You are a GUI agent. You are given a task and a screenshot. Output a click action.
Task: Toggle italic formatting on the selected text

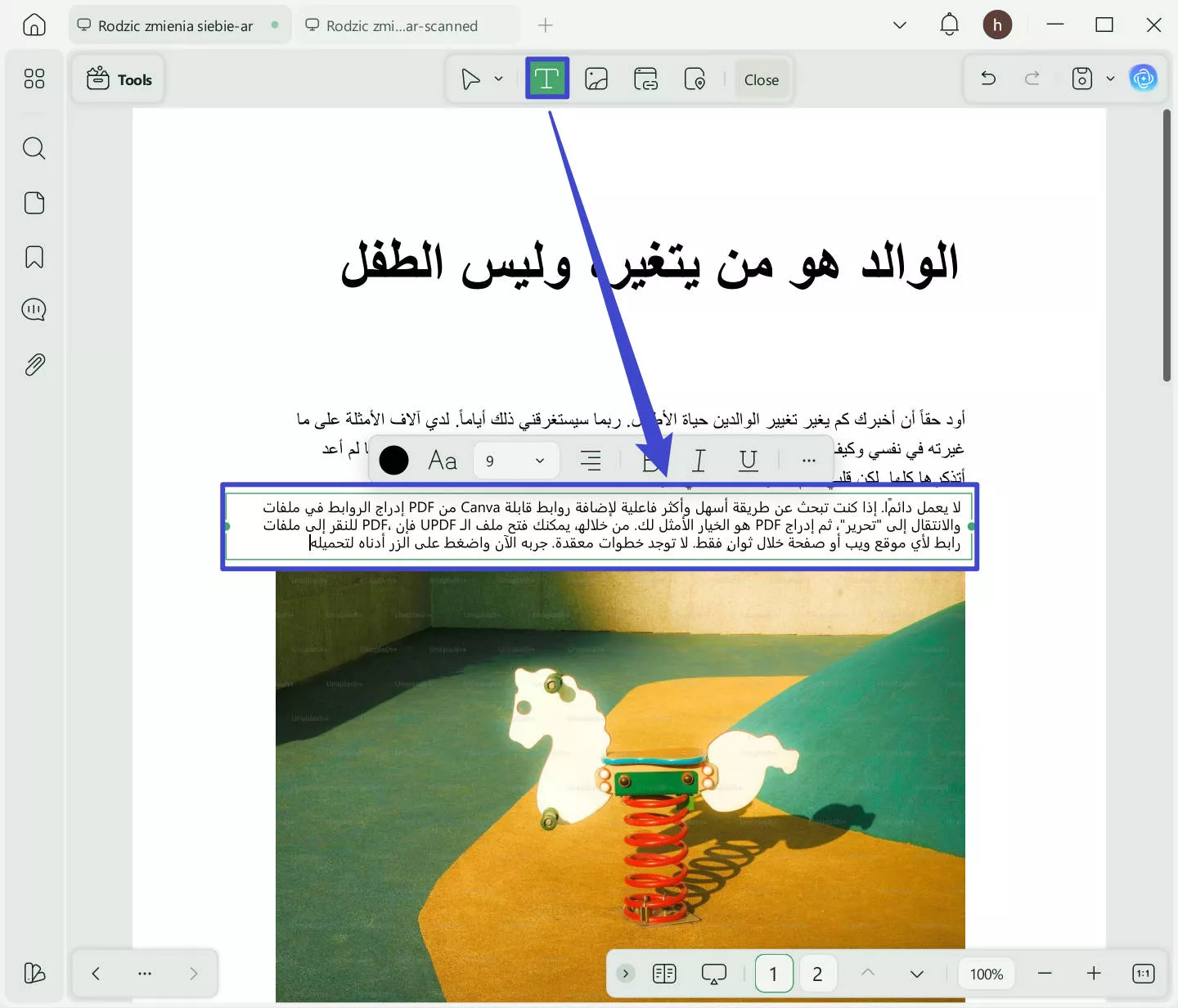tap(699, 460)
